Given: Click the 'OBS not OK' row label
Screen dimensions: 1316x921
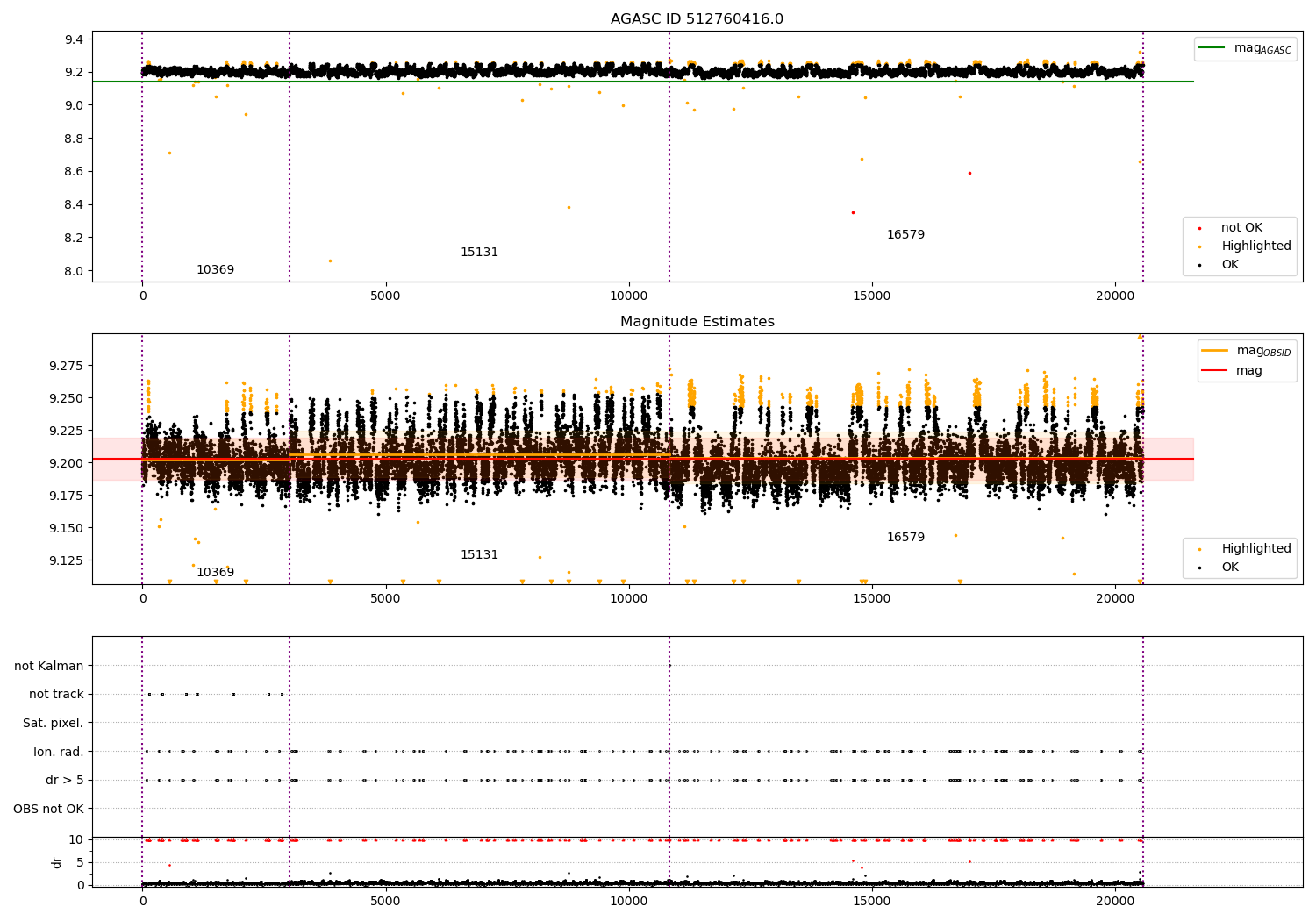Looking at the screenshot, I should pyautogui.click(x=48, y=810).
